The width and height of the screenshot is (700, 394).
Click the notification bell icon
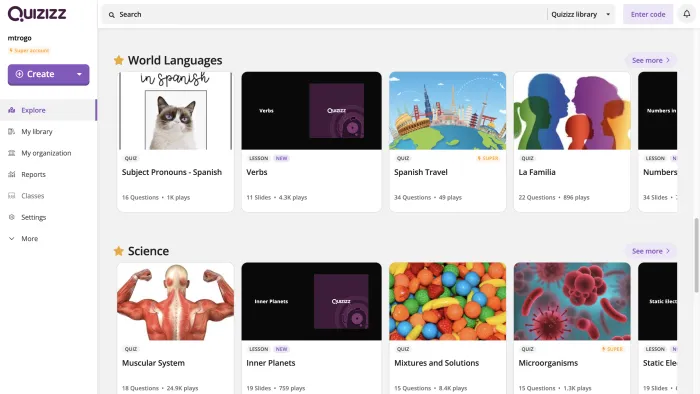[687, 14]
